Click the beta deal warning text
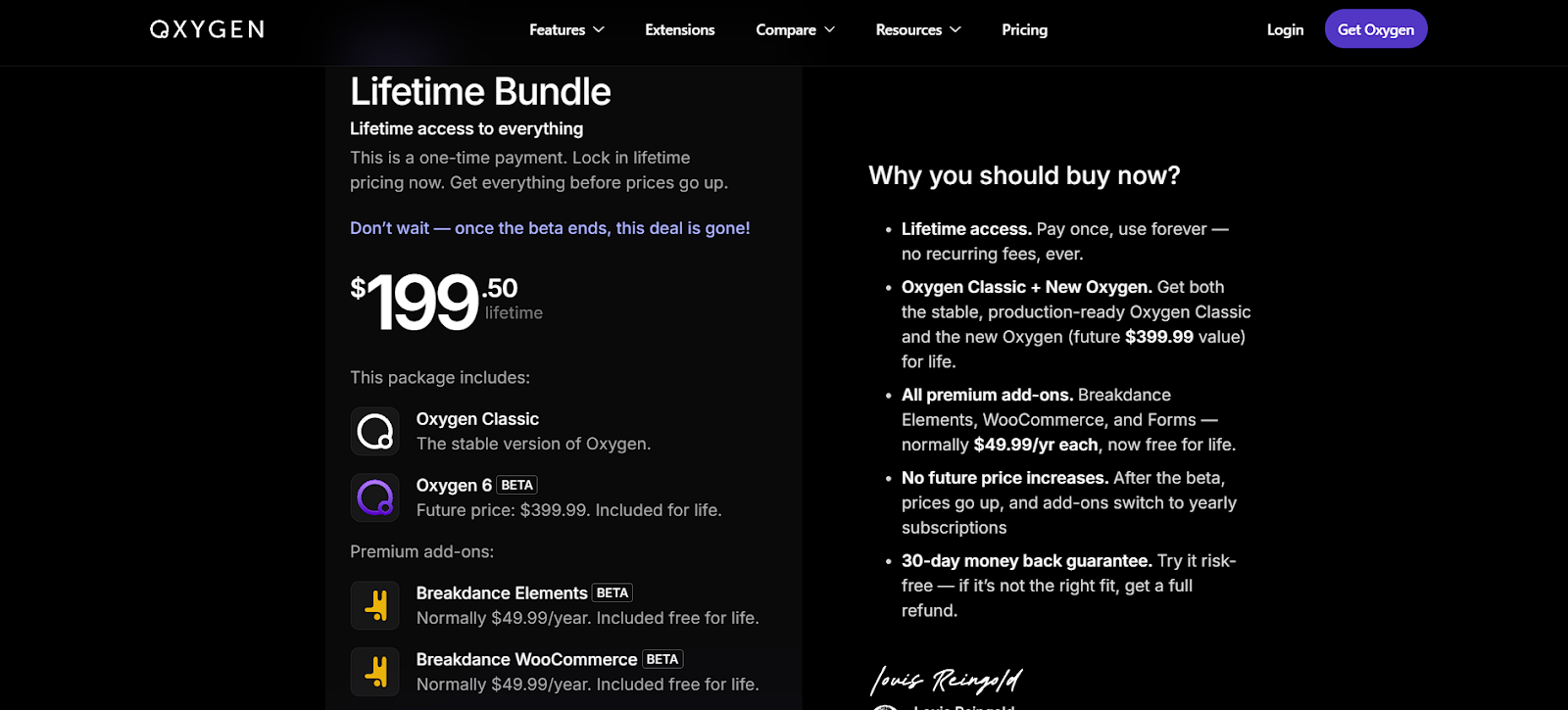Image resolution: width=1568 pixels, height=710 pixels. [550, 228]
